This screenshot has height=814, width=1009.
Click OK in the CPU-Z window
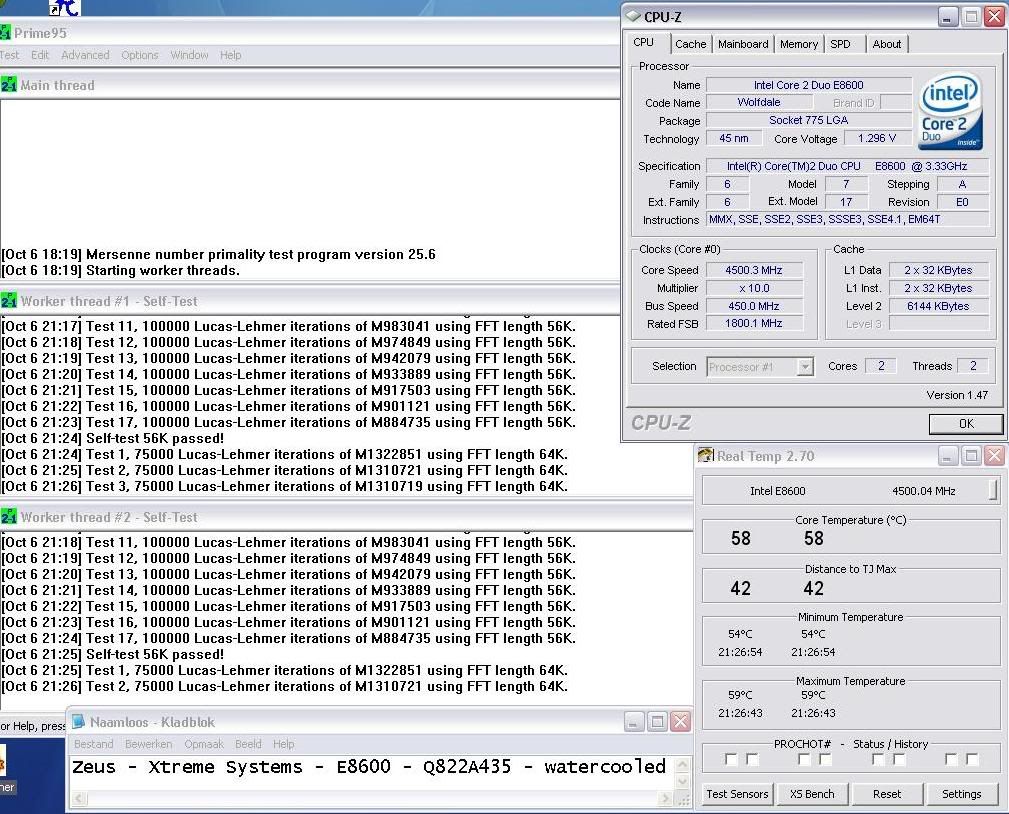pos(966,423)
